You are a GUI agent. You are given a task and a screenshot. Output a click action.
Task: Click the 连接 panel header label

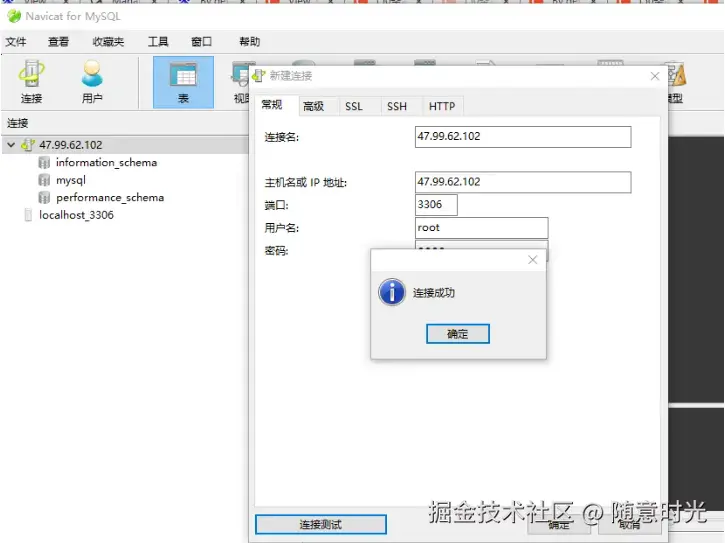coord(18,123)
